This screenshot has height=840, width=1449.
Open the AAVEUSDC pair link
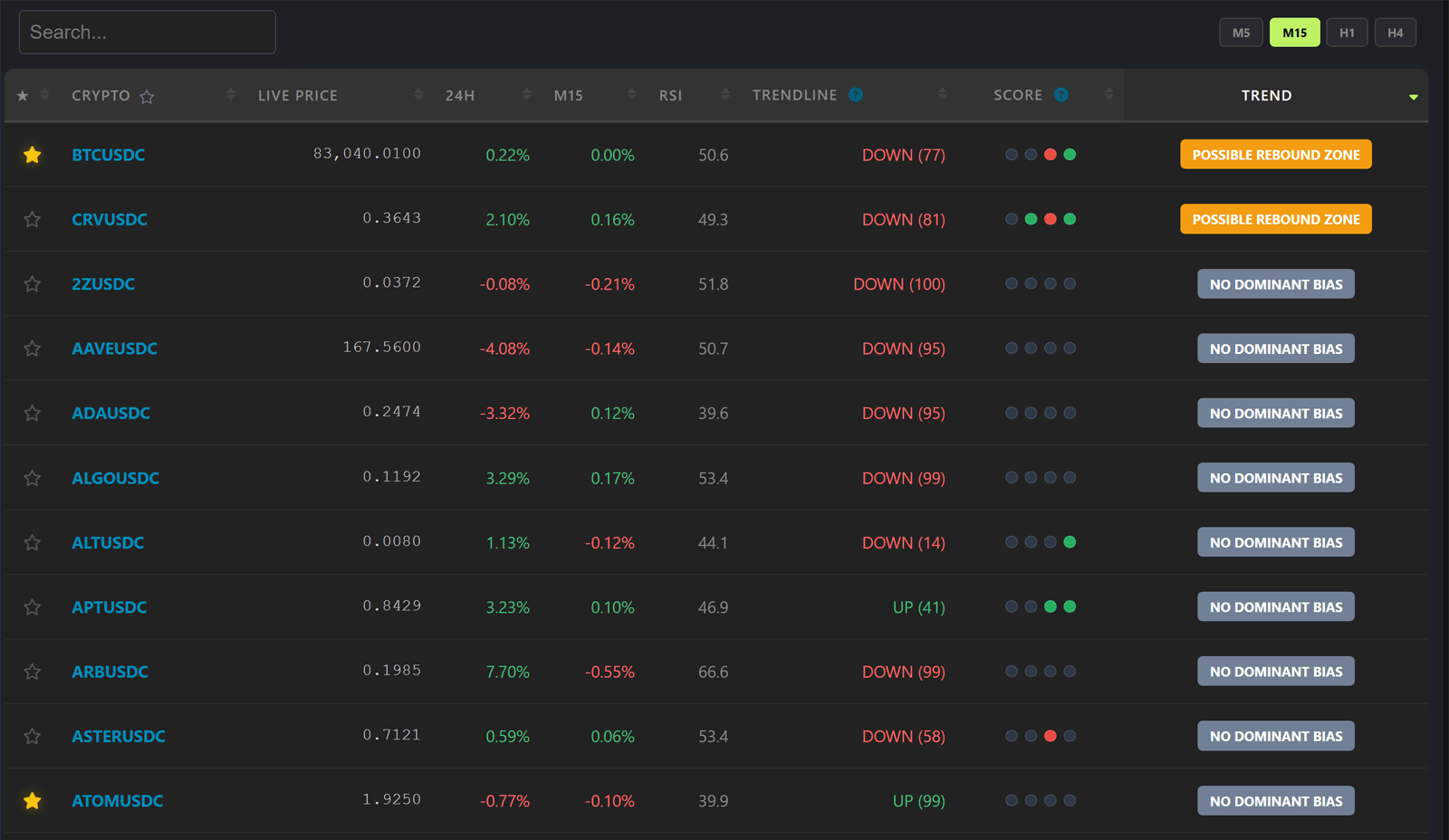click(x=114, y=348)
